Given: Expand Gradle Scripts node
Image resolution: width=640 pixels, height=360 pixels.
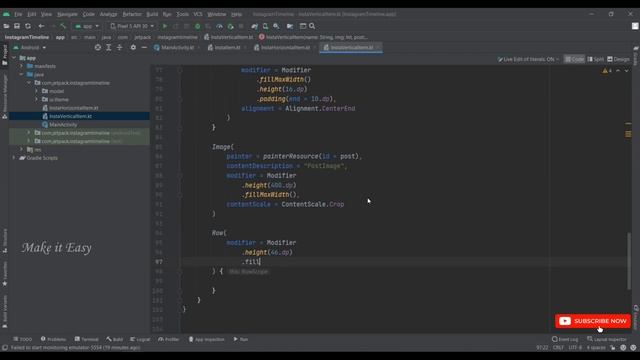Looking at the screenshot, I should 14,158.
